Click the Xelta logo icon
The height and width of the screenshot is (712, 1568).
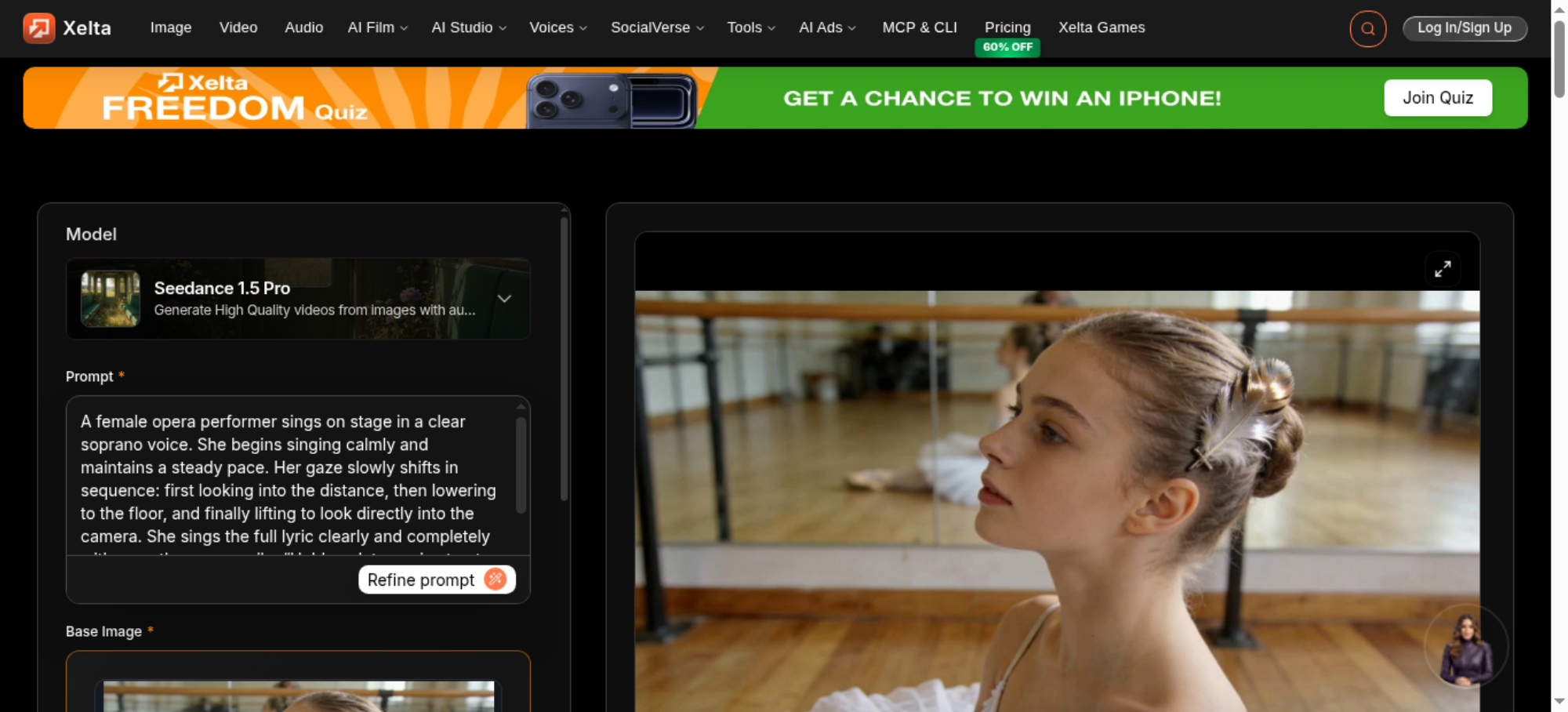(x=38, y=28)
